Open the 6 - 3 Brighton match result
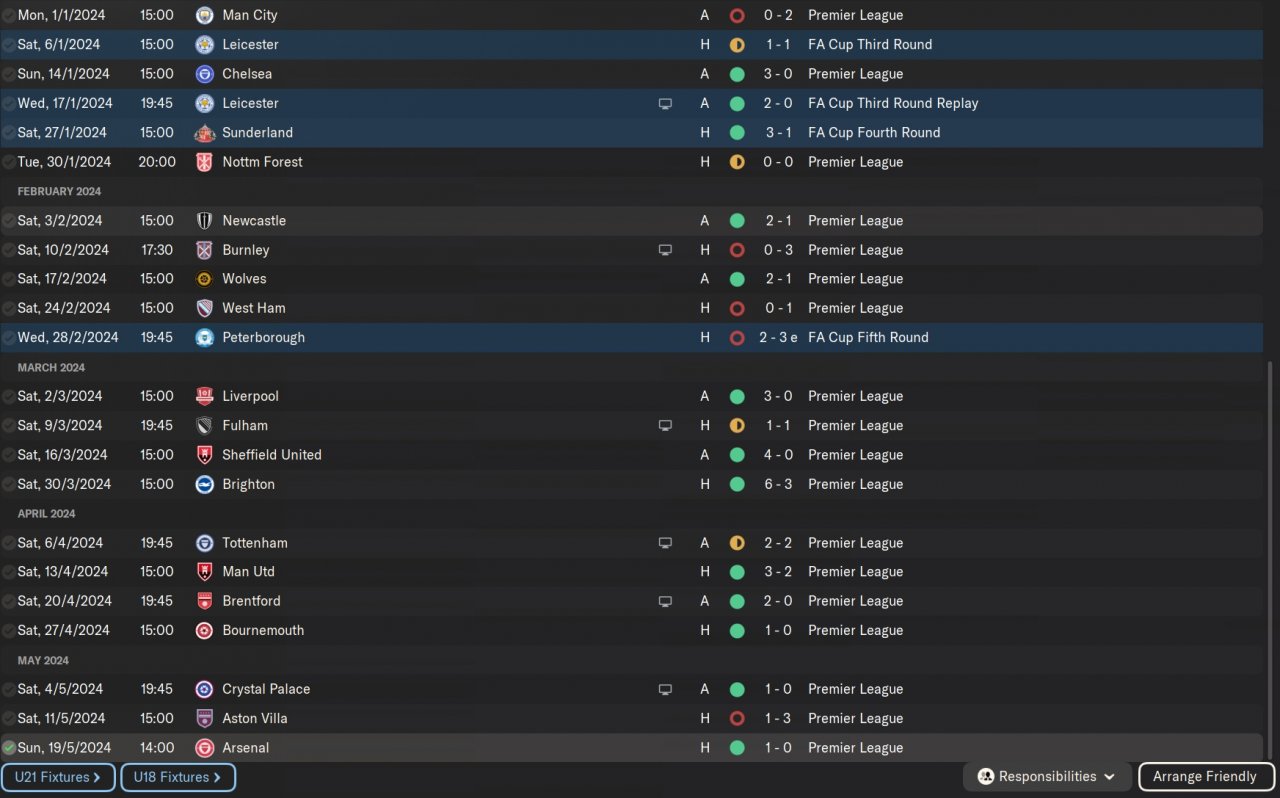The width and height of the screenshot is (1280, 798). pyautogui.click(x=778, y=484)
